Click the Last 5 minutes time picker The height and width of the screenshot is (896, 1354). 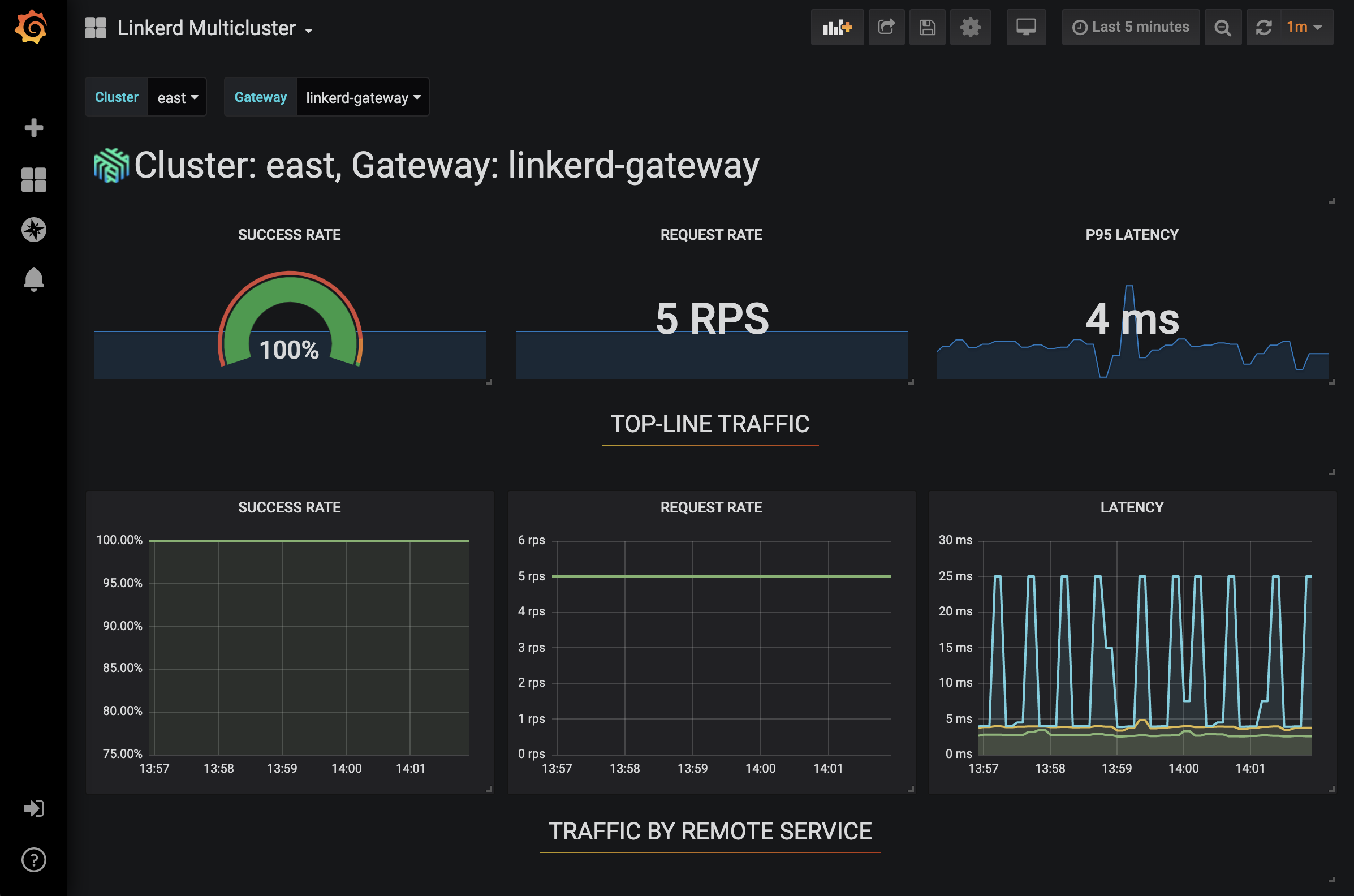(x=1130, y=27)
